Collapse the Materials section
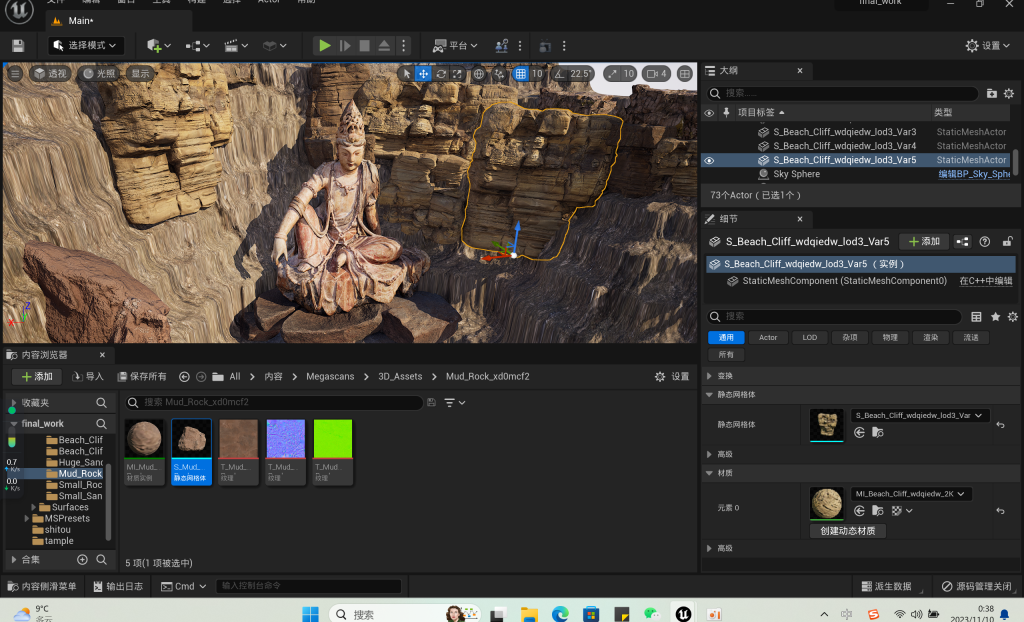 [x=709, y=473]
